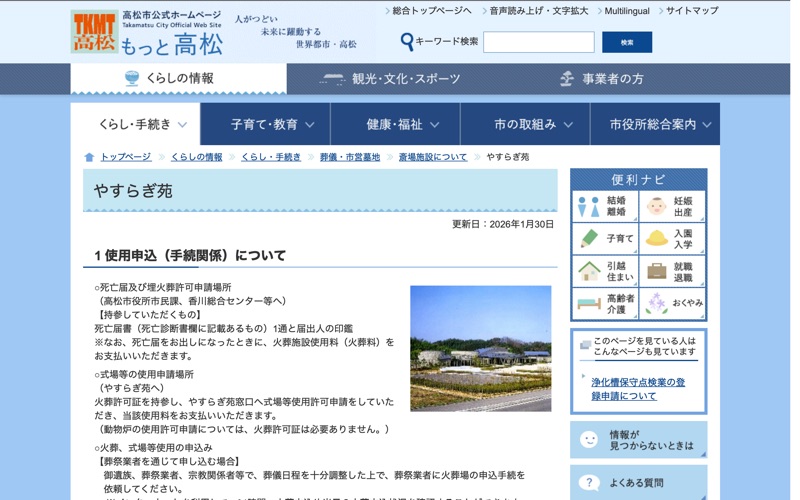800x500 pixels.
Task: Switch to the 事業者の方 tab
Action: 601,79
